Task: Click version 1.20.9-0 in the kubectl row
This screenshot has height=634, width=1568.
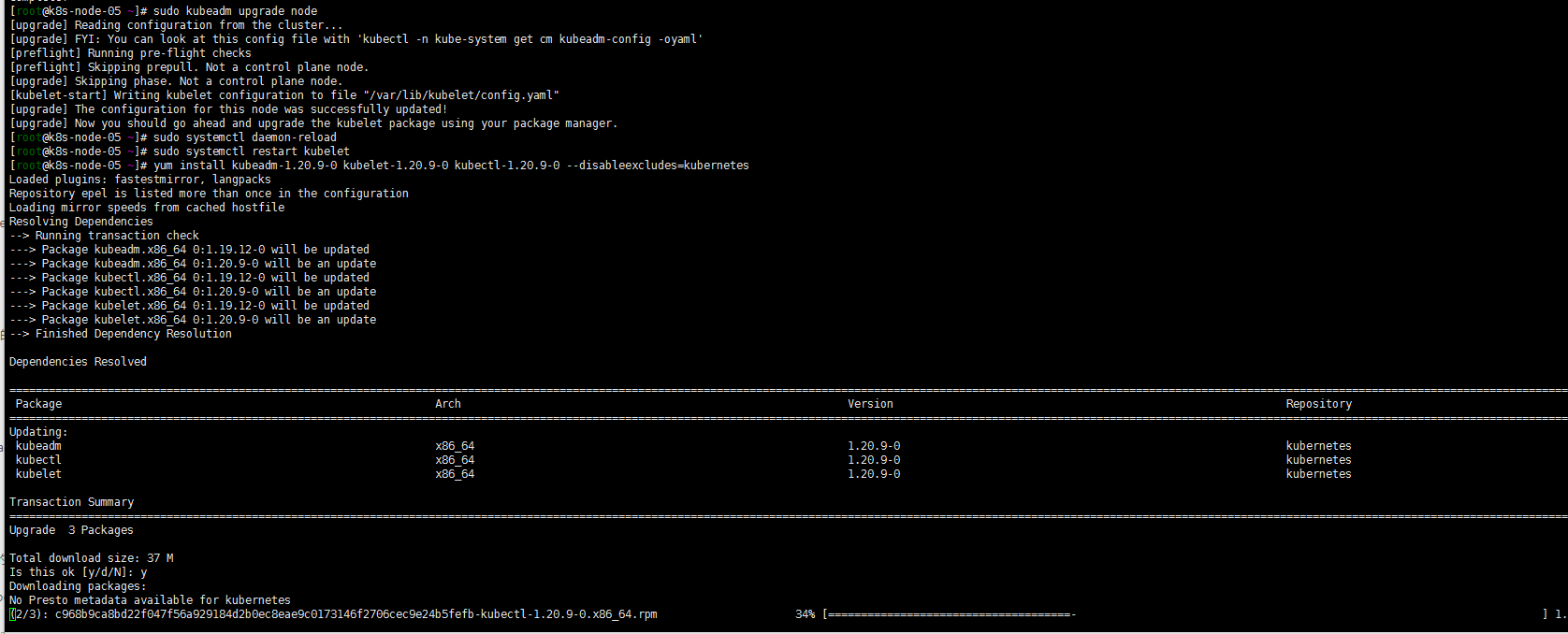Action: click(x=874, y=460)
